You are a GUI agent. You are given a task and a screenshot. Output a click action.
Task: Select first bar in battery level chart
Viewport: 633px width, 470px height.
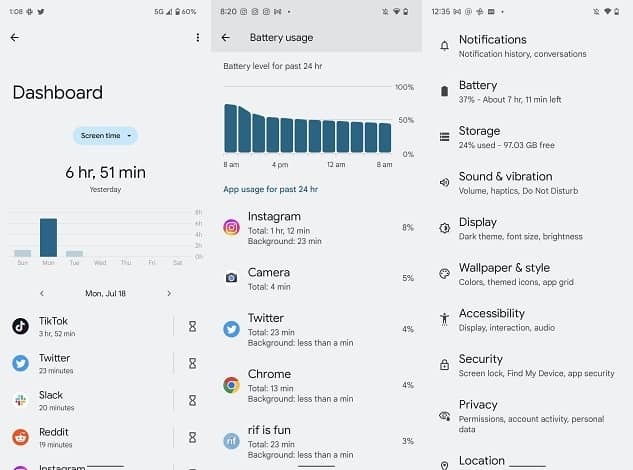click(231, 128)
